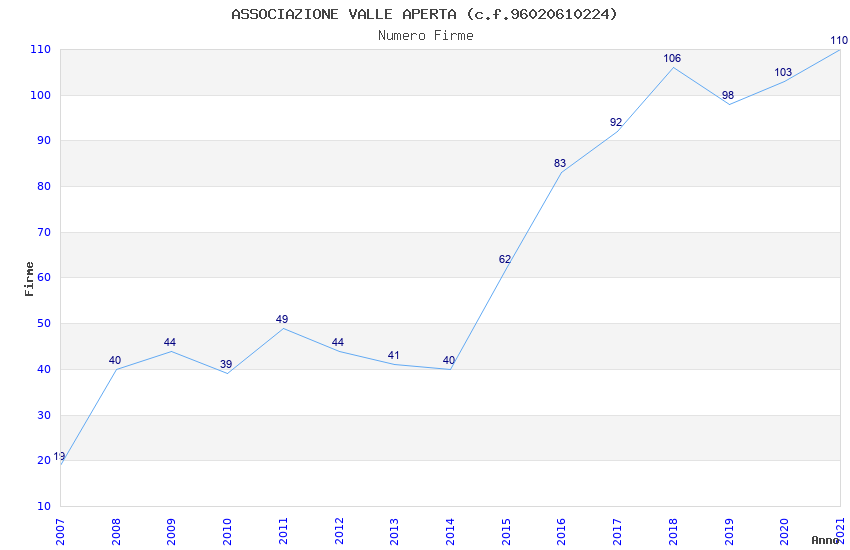Click the x-axis year label 2011
The width and height of the screenshot is (850, 550).
click(x=283, y=531)
